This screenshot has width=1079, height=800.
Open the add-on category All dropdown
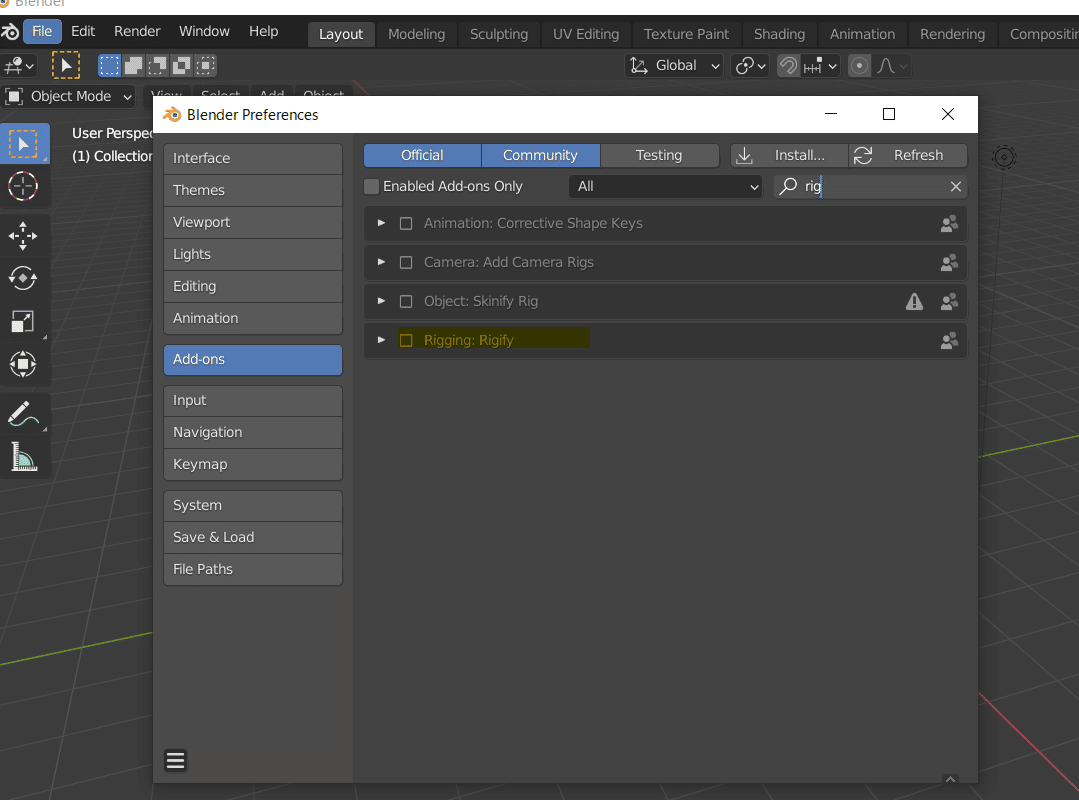pyautogui.click(x=665, y=186)
